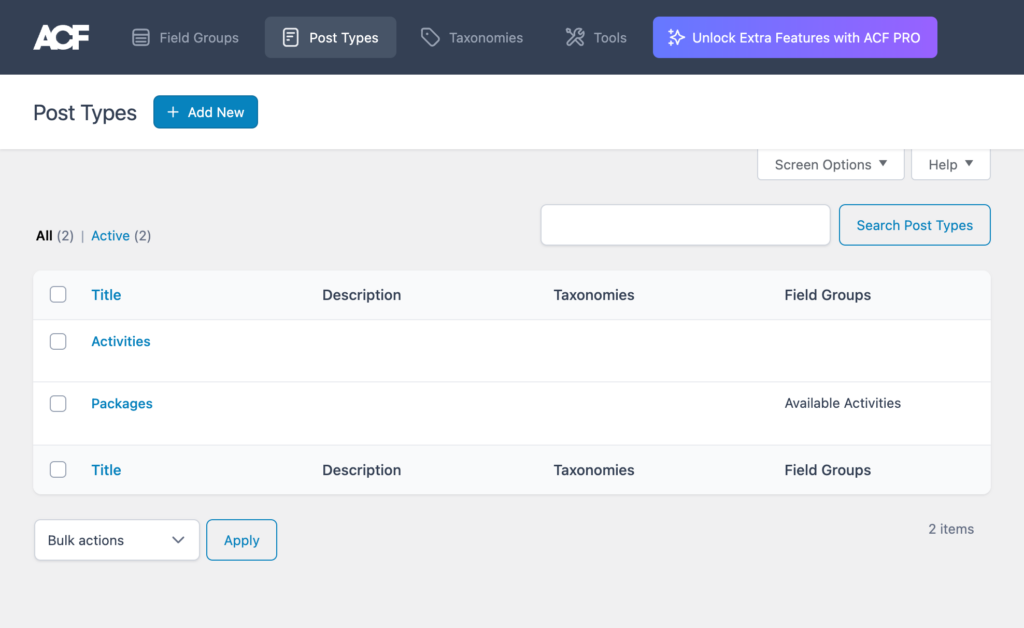Click the Taxonomies tag icon
The image size is (1024, 628).
431,37
